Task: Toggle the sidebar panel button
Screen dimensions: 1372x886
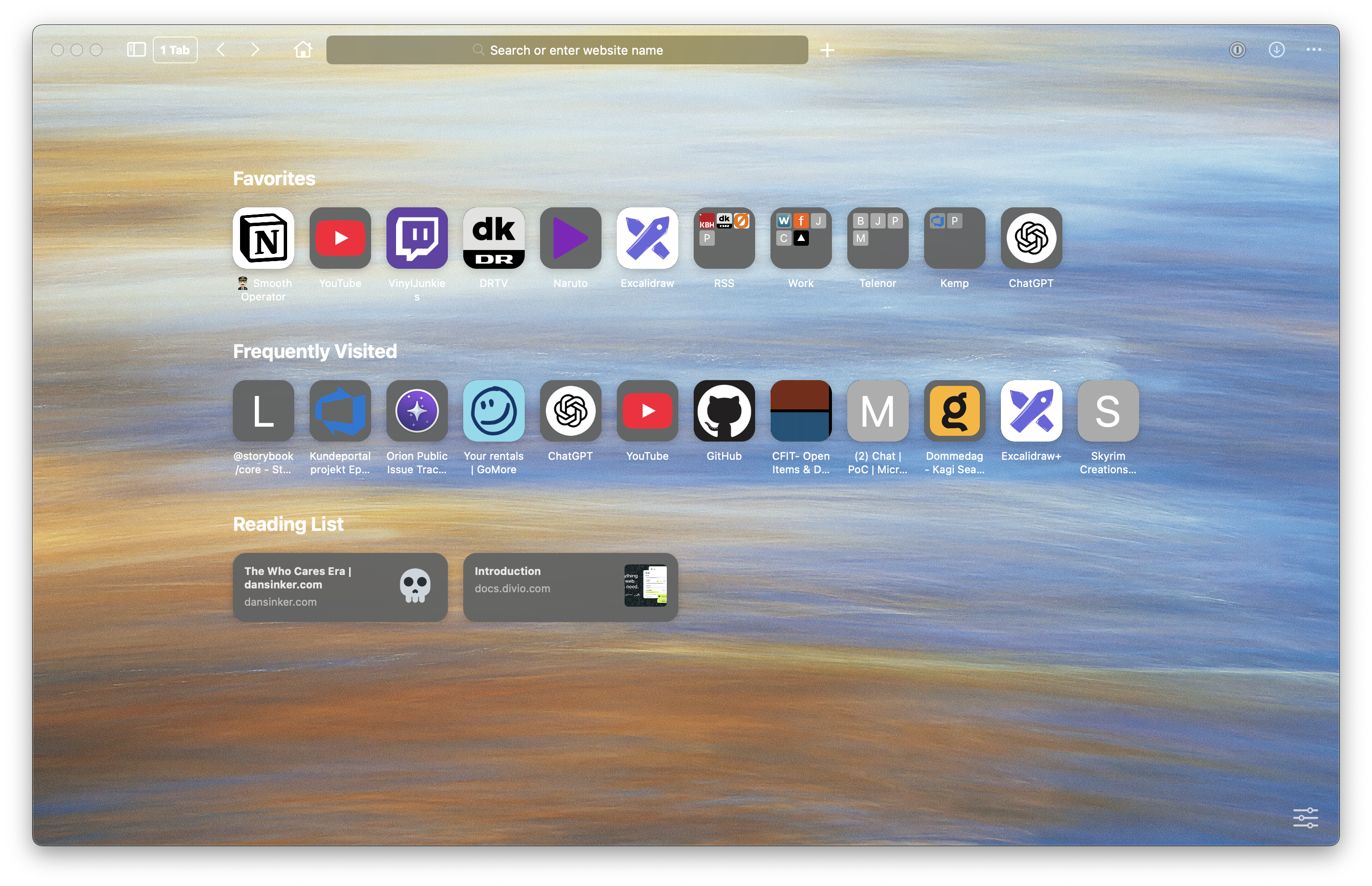Action: pyautogui.click(x=136, y=50)
